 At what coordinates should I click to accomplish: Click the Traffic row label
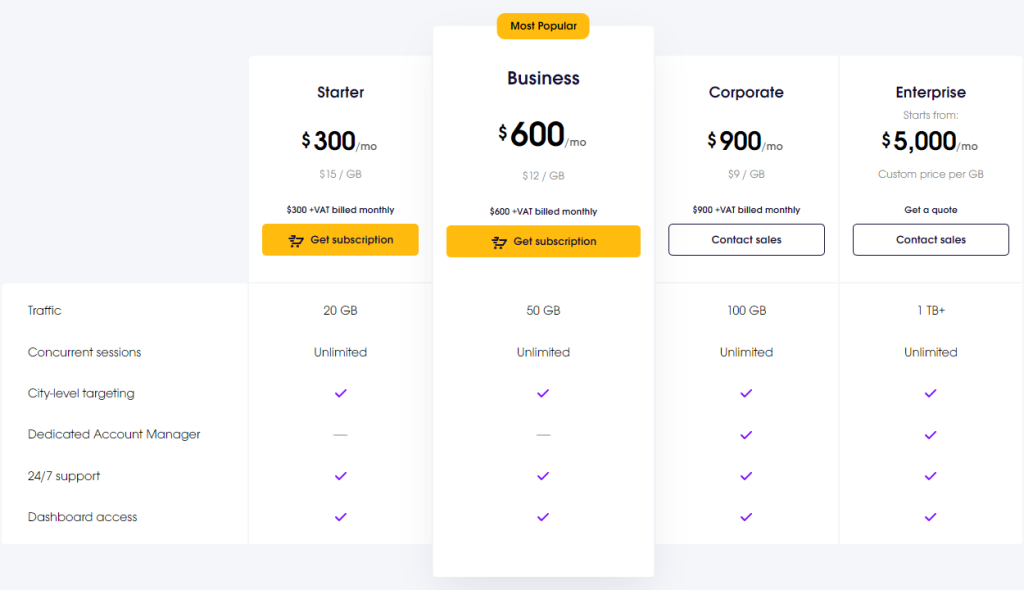coord(45,311)
